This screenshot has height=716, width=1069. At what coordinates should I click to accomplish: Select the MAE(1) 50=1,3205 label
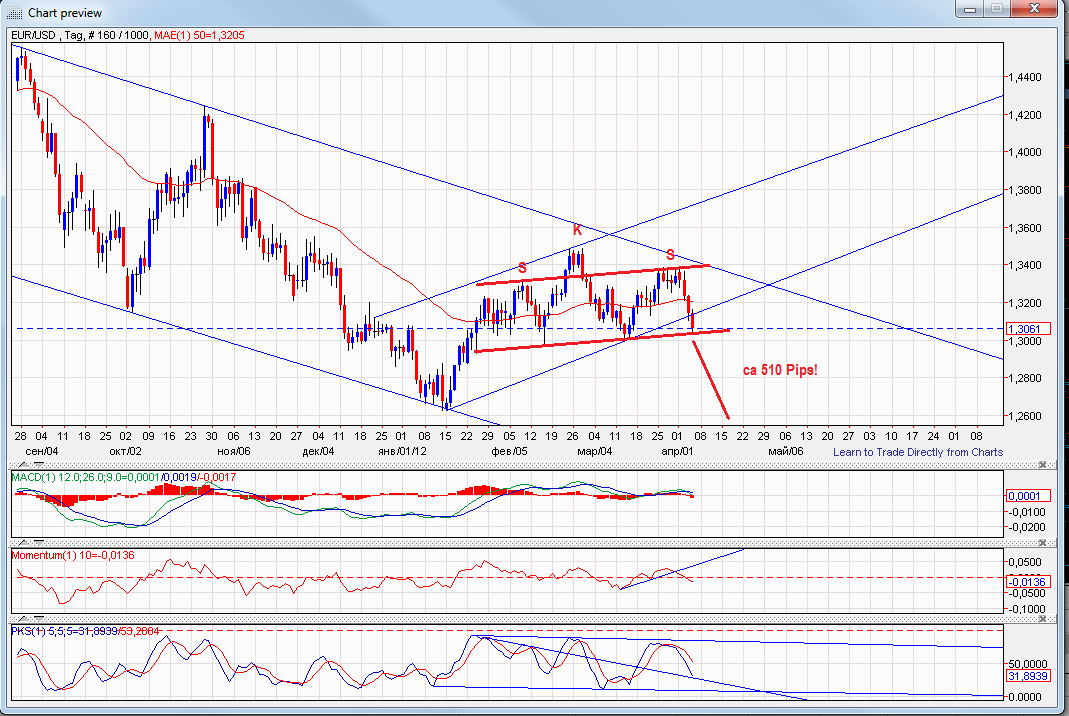pos(199,35)
